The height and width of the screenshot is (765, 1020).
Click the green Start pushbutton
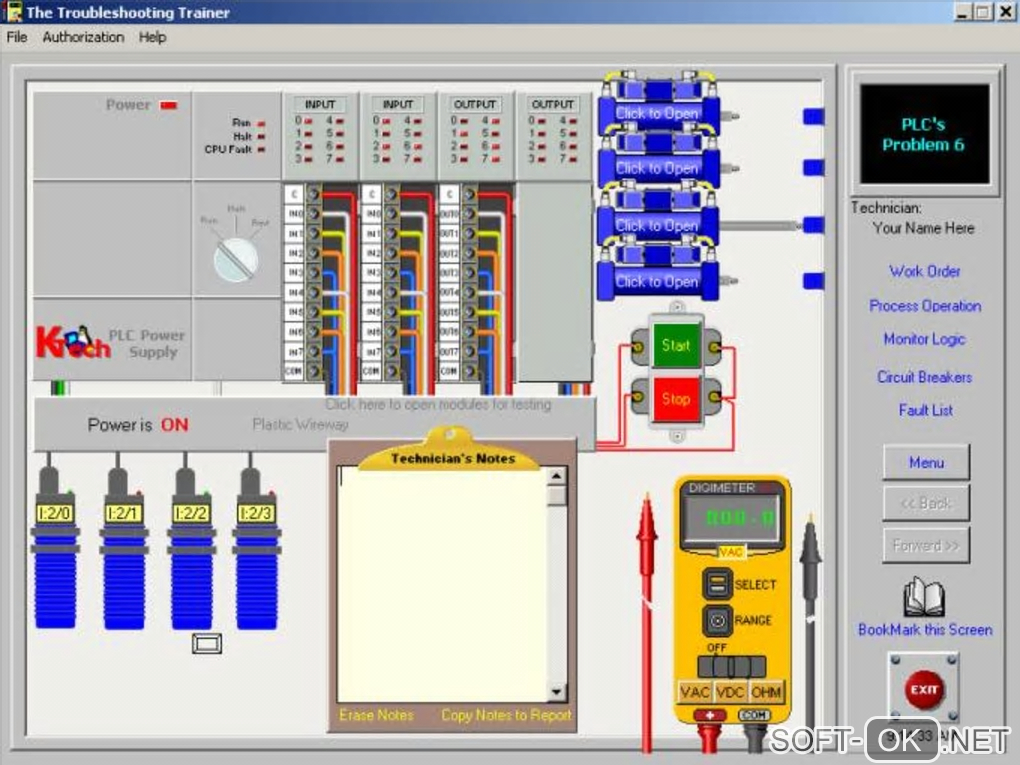click(x=676, y=345)
